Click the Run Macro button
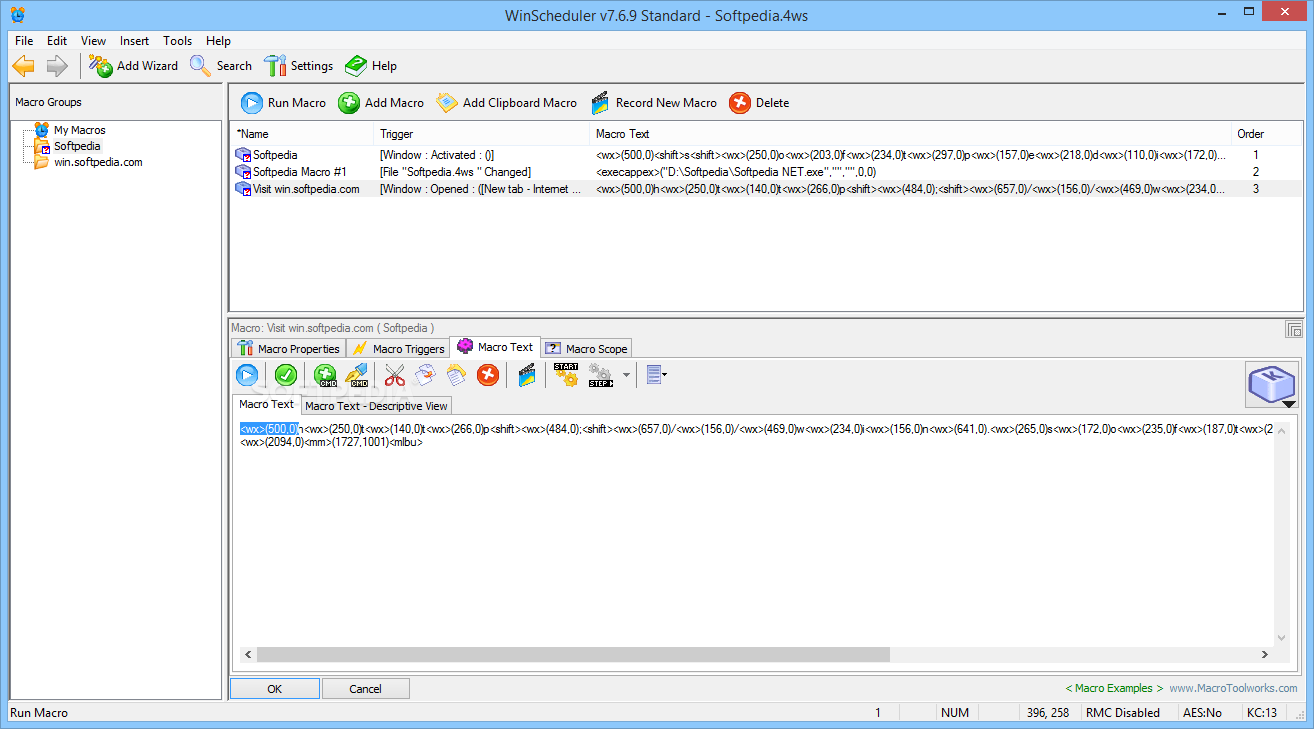Screen dimensions: 1314x729 click(284, 103)
